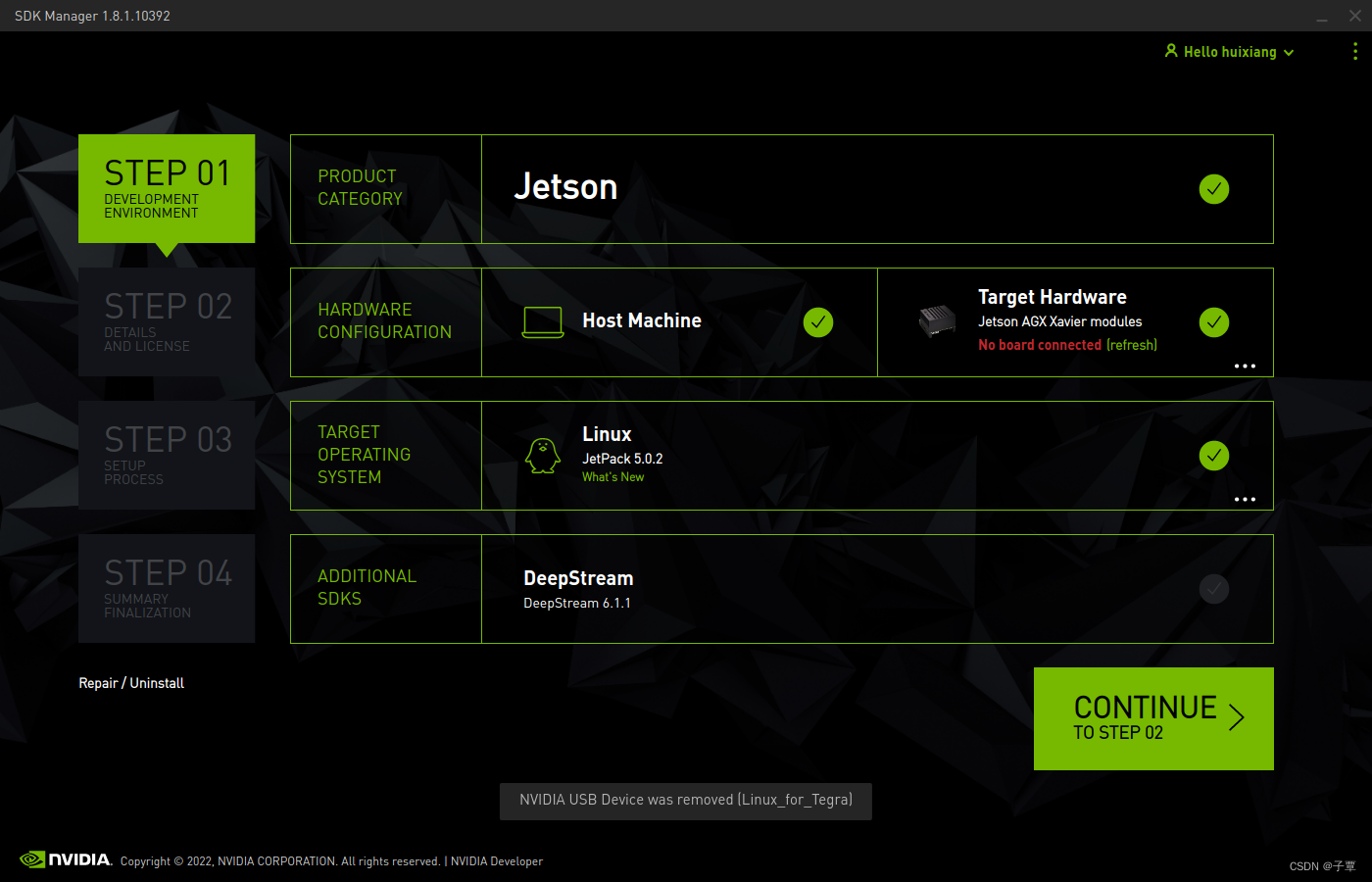Open the What's New link
The height and width of the screenshot is (882, 1372).
click(x=612, y=477)
